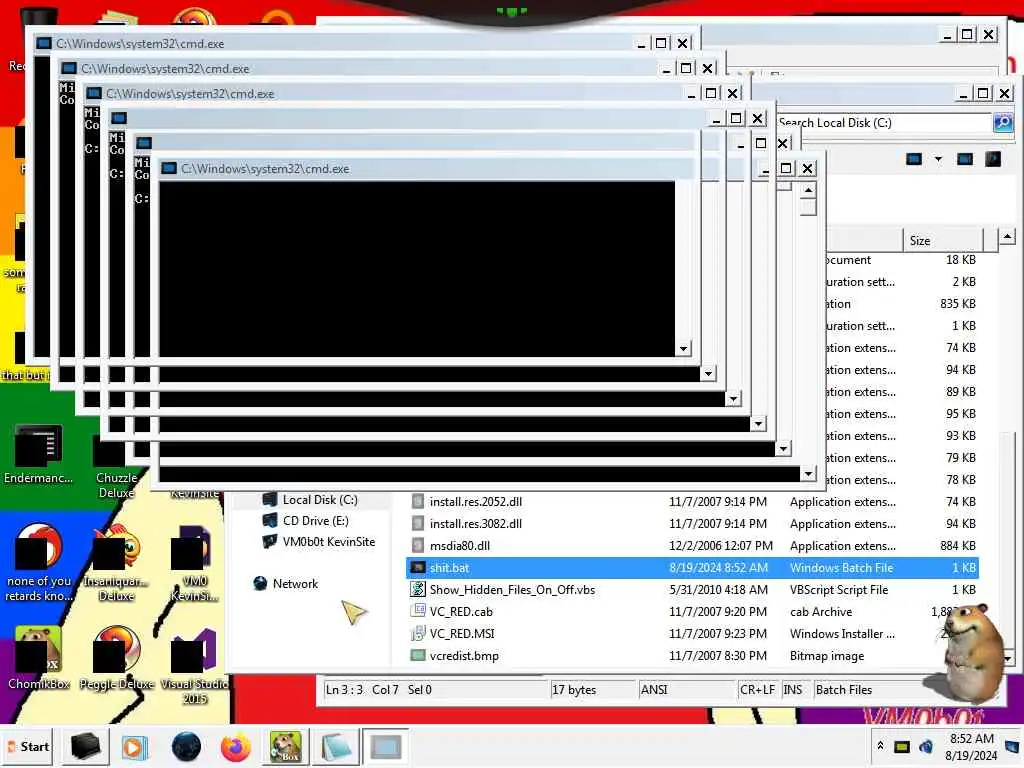Click the yellow-green tray icon

click(x=902, y=746)
